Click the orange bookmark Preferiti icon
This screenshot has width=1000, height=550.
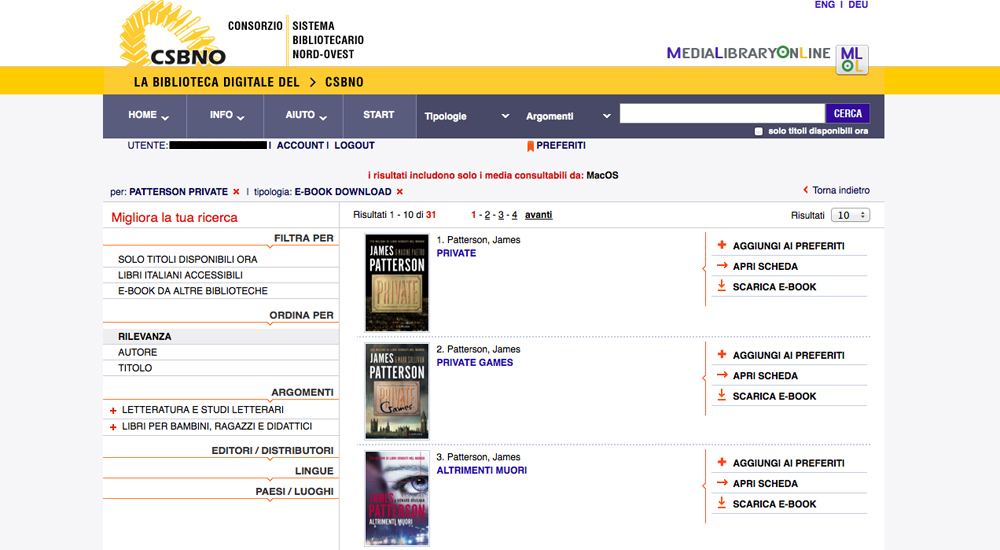pos(531,146)
